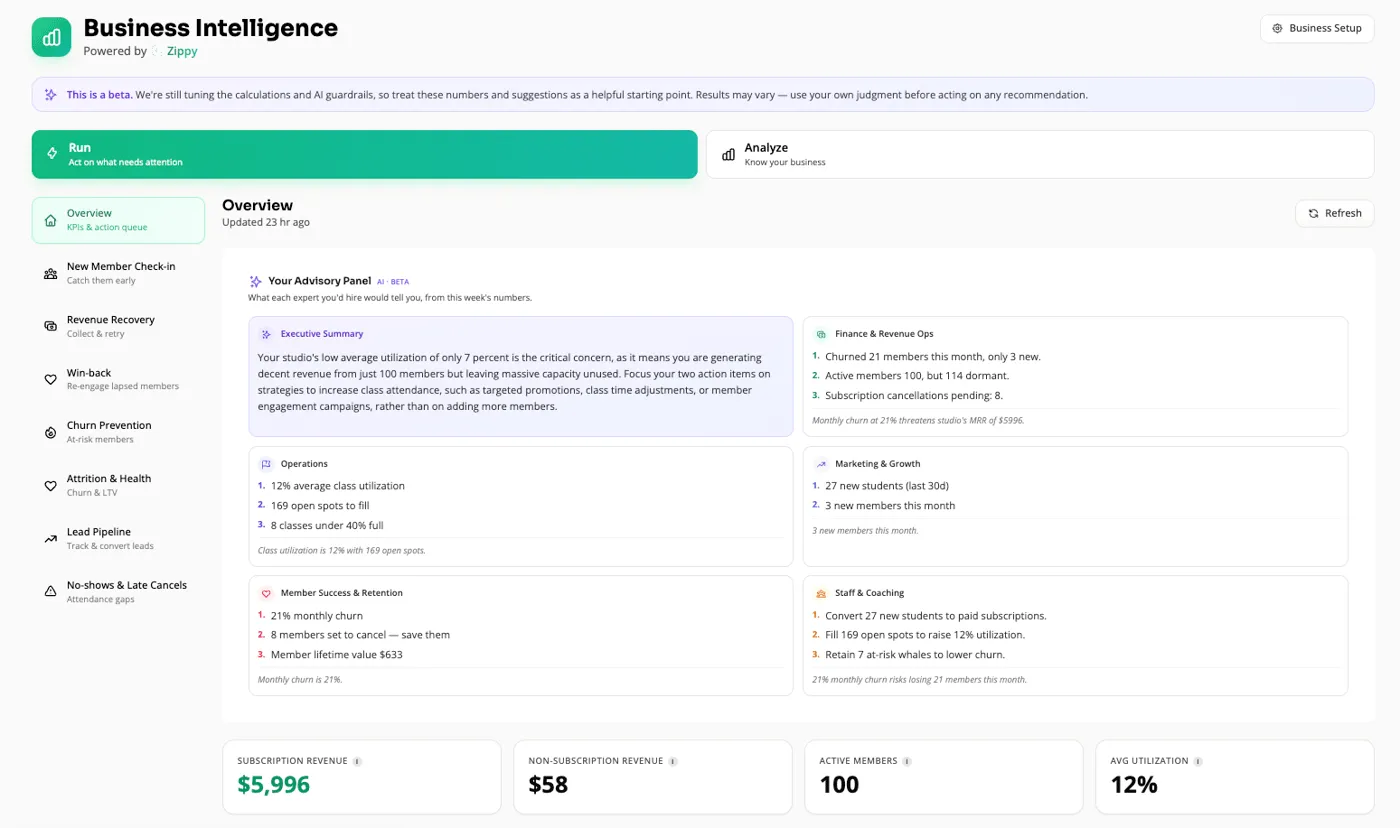Open the Finance & Revenue Ops card
Screen dimensions: 1400x828
coord(1075,376)
